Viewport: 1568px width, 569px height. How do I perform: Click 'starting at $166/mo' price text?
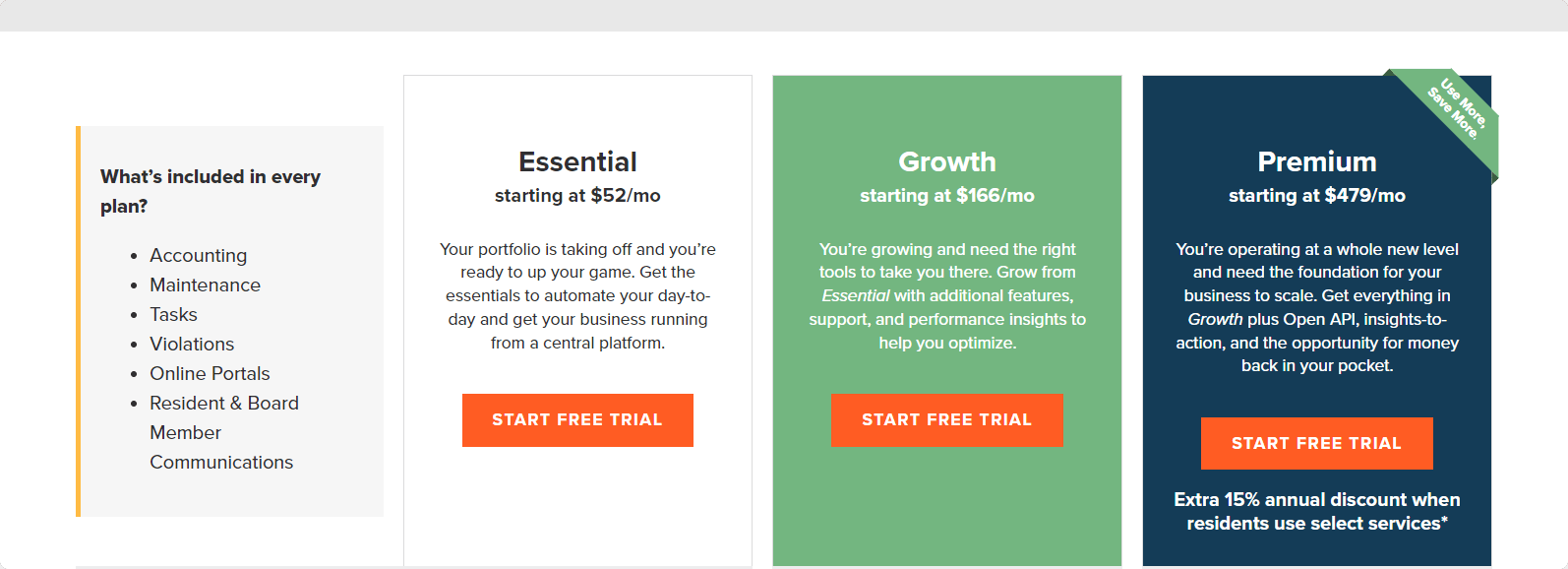[947, 195]
